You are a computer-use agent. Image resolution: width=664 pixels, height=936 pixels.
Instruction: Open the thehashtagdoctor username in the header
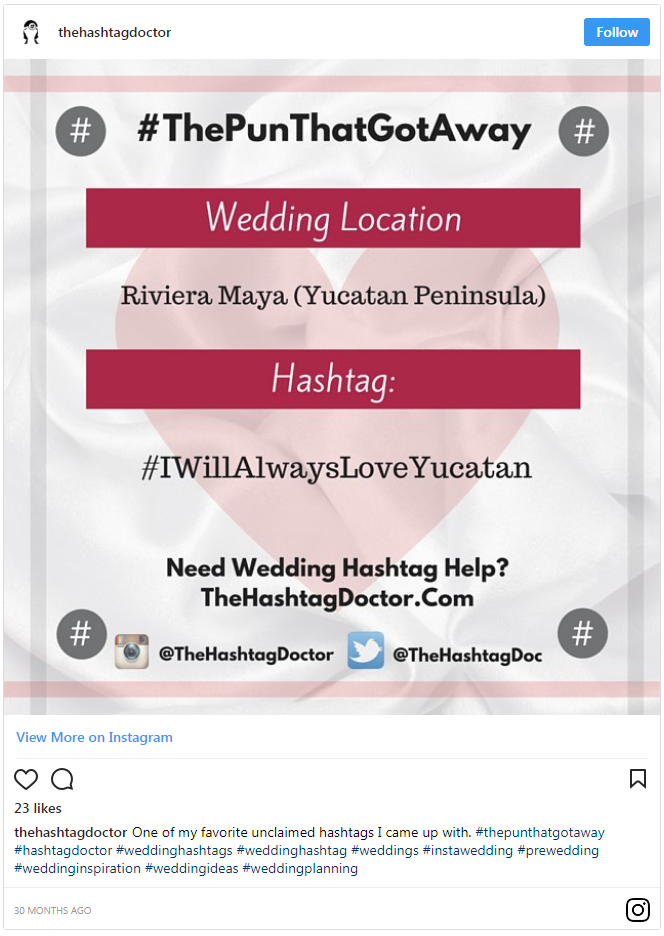point(114,32)
